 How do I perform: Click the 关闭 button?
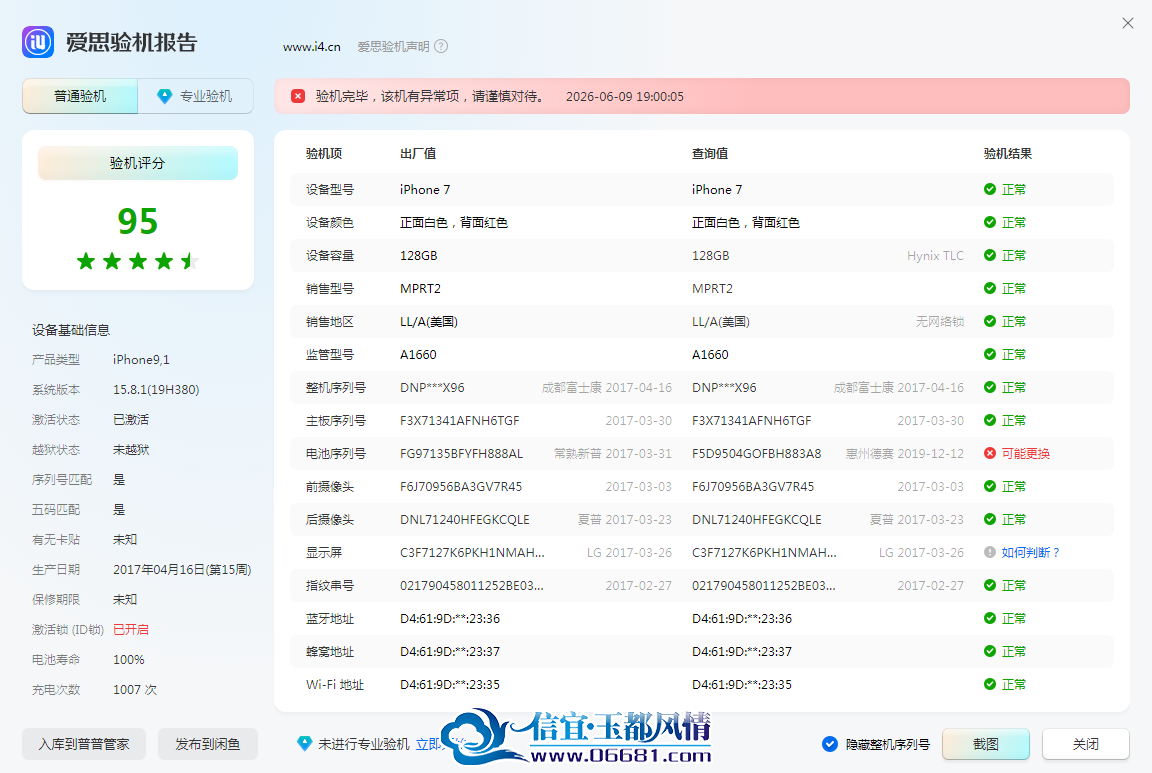click(x=1085, y=744)
